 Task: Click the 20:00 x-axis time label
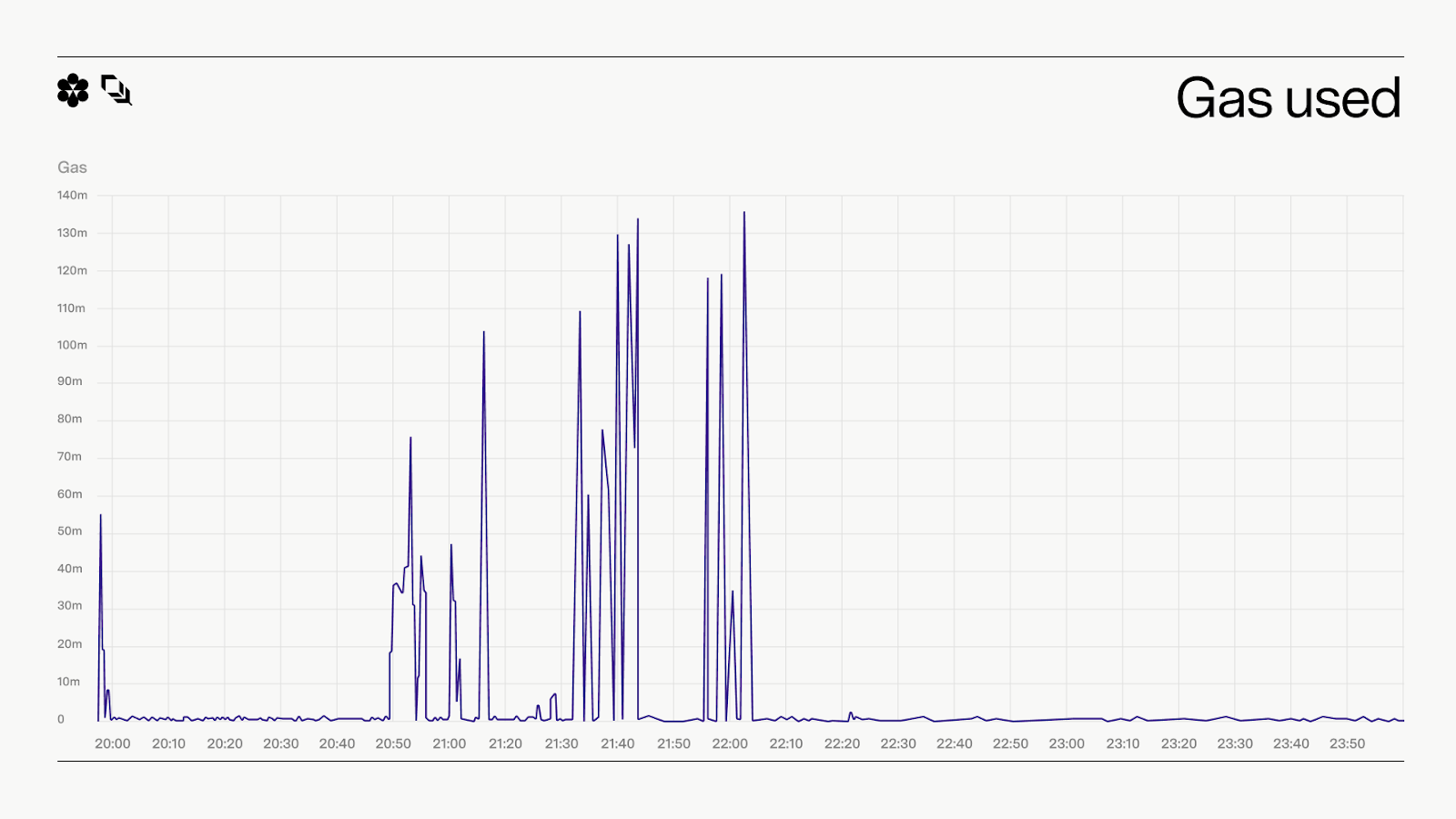pyautogui.click(x=113, y=743)
